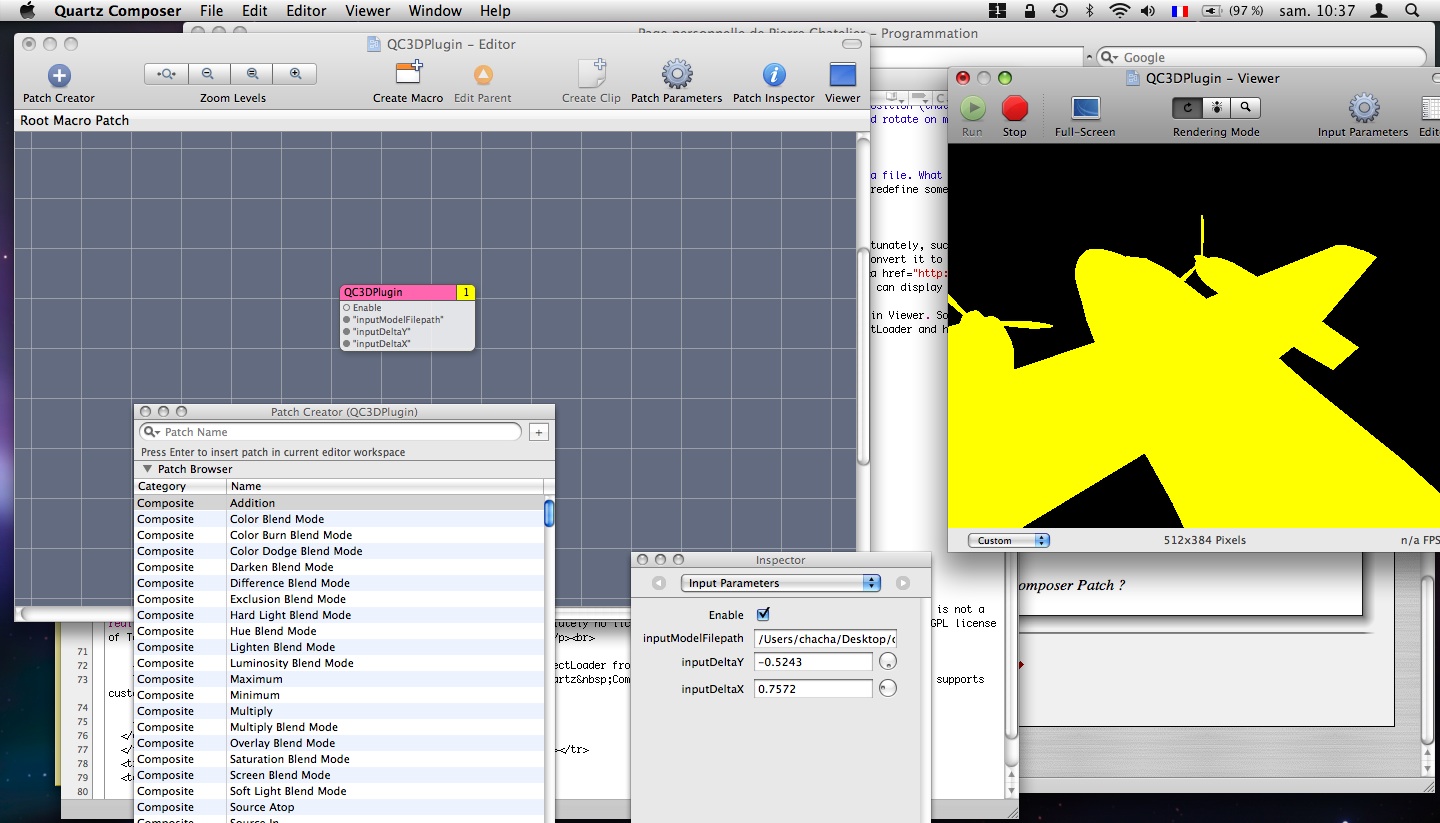Click the add patch plus button
Image resolution: width=1440 pixels, height=823 pixels.
[x=538, y=433]
